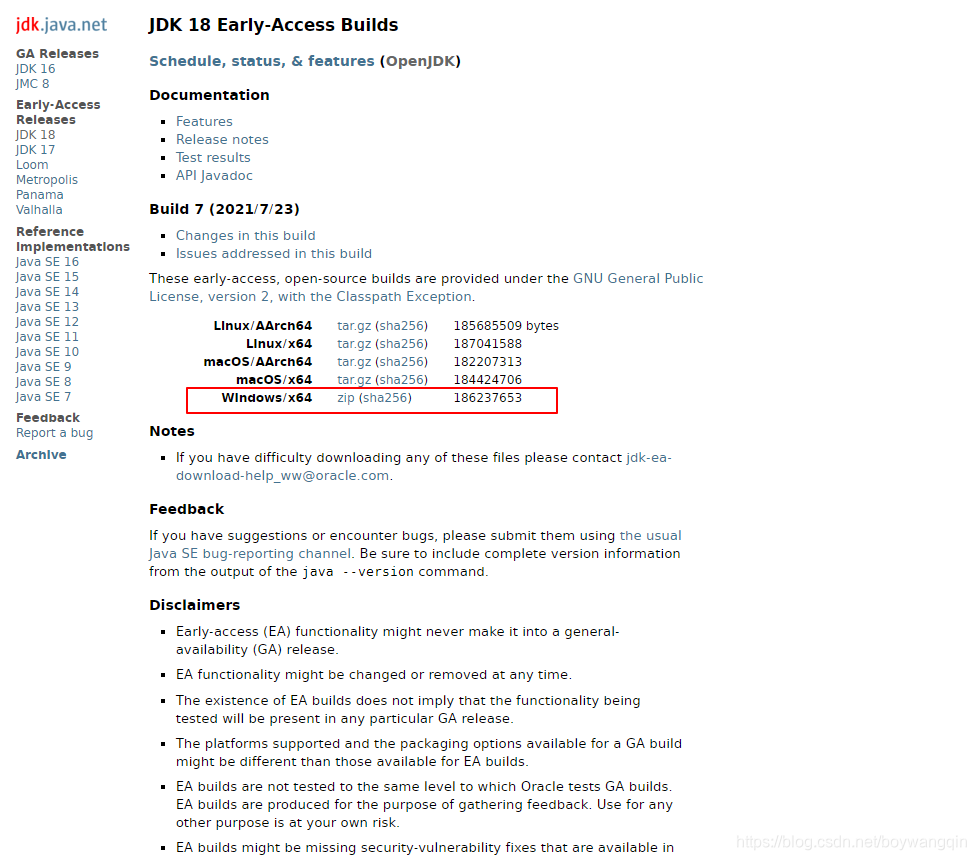Viewport: 976px width, 860px height.
Task: Click the Disclaimers heading
Action: pos(194,605)
